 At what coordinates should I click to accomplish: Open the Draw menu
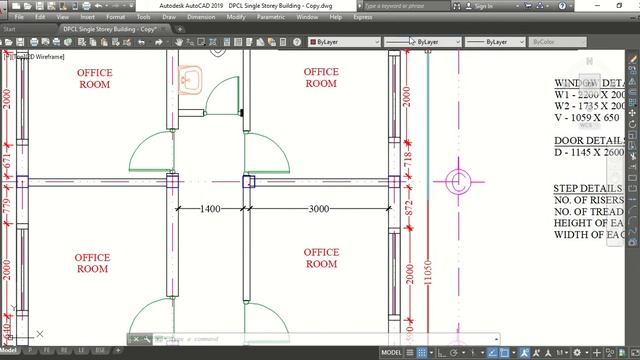[x=169, y=17]
